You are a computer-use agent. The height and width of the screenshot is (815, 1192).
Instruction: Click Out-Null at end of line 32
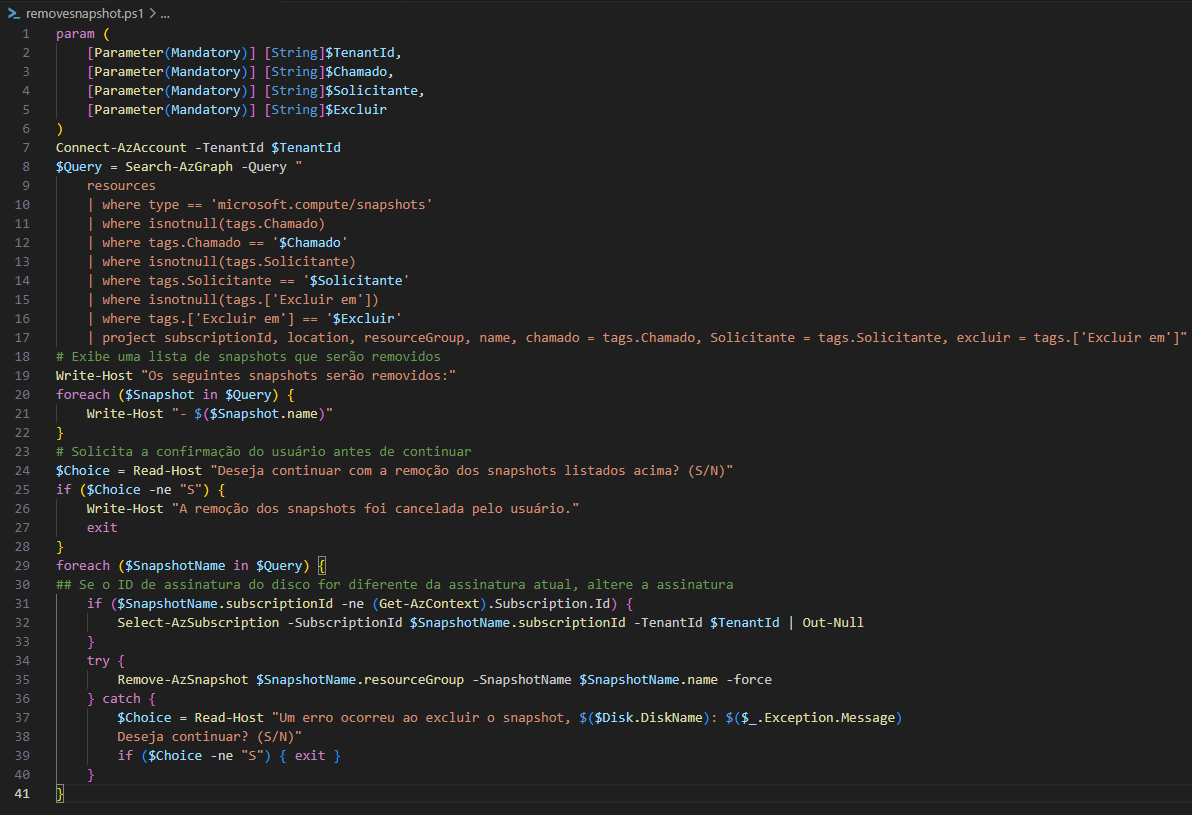[x=832, y=622]
